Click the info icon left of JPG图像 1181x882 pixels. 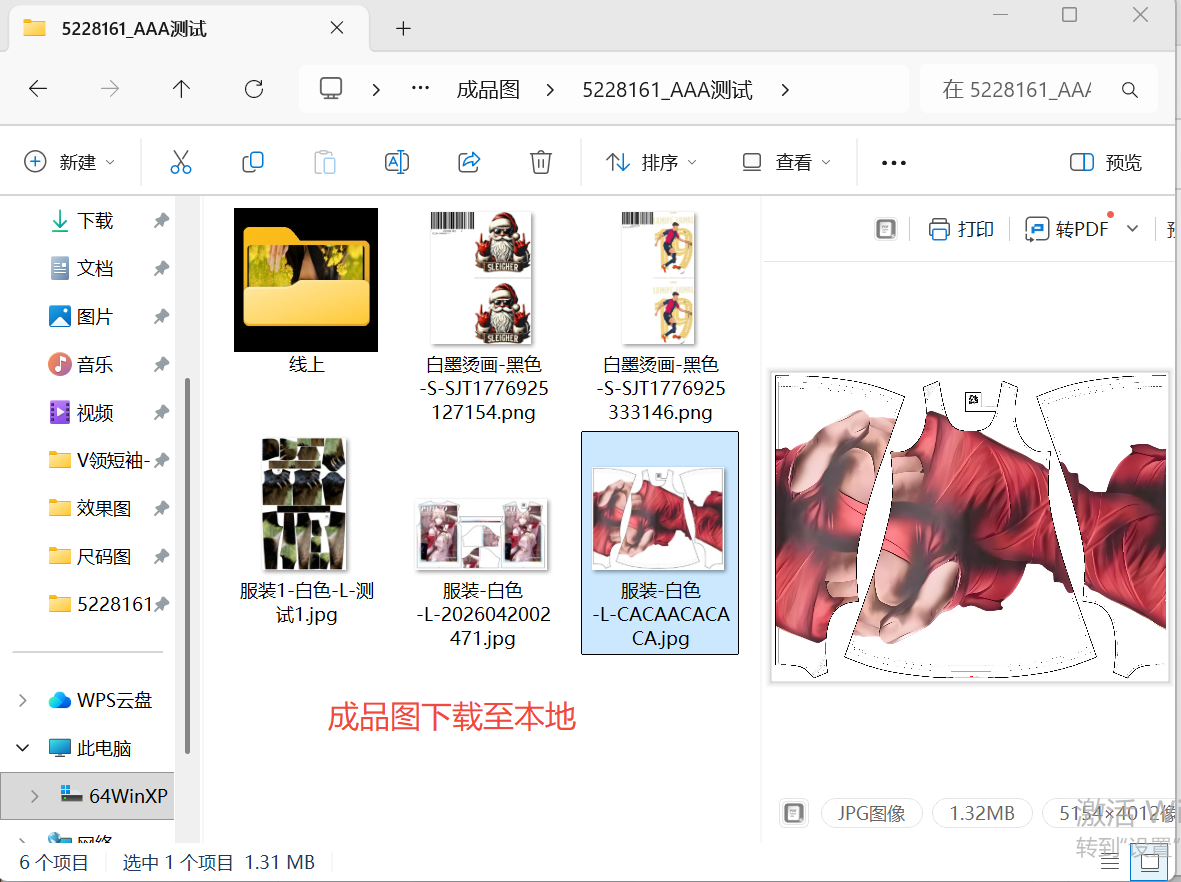point(794,813)
